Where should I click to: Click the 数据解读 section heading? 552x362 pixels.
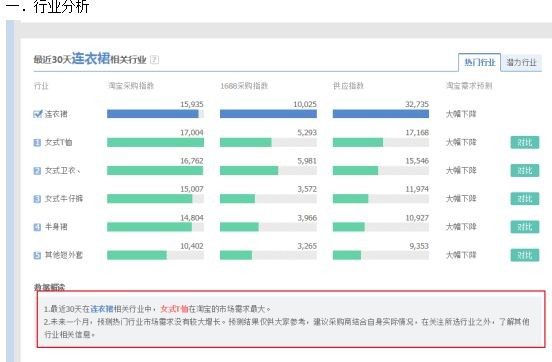tap(49, 287)
